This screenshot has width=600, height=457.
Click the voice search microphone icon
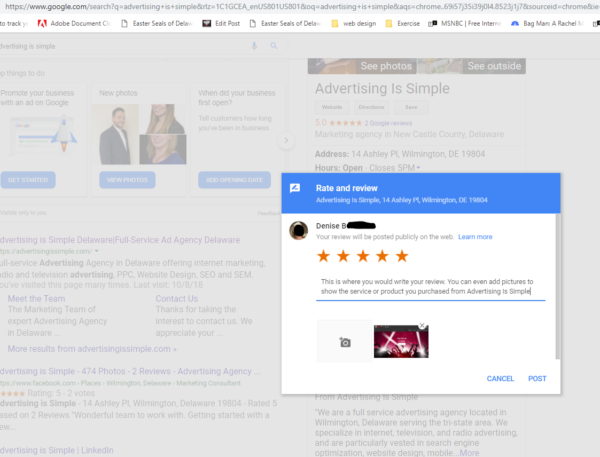(254, 46)
